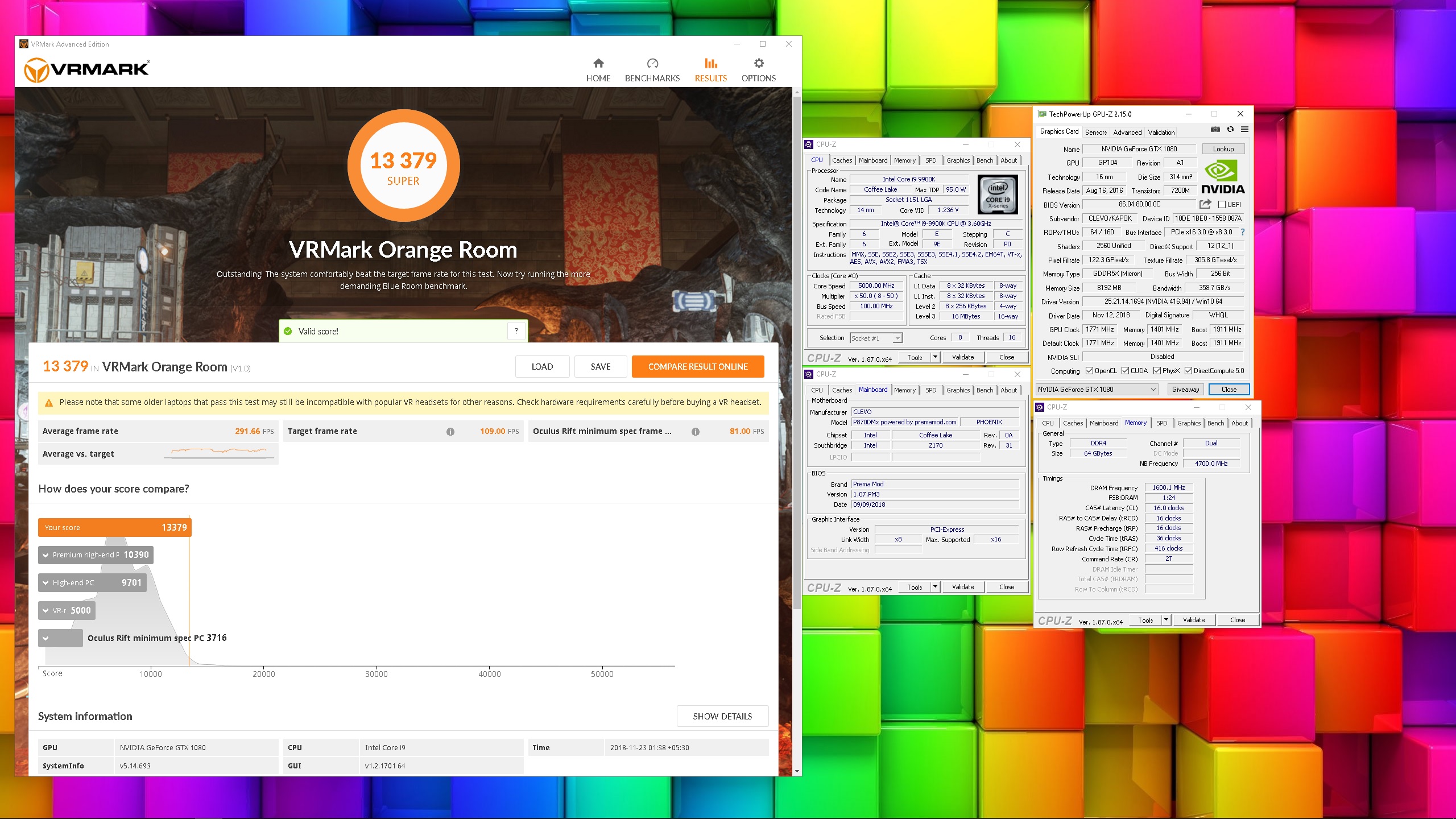Click the SAVE button
Screen dimensions: 1456x819
tap(601, 367)
